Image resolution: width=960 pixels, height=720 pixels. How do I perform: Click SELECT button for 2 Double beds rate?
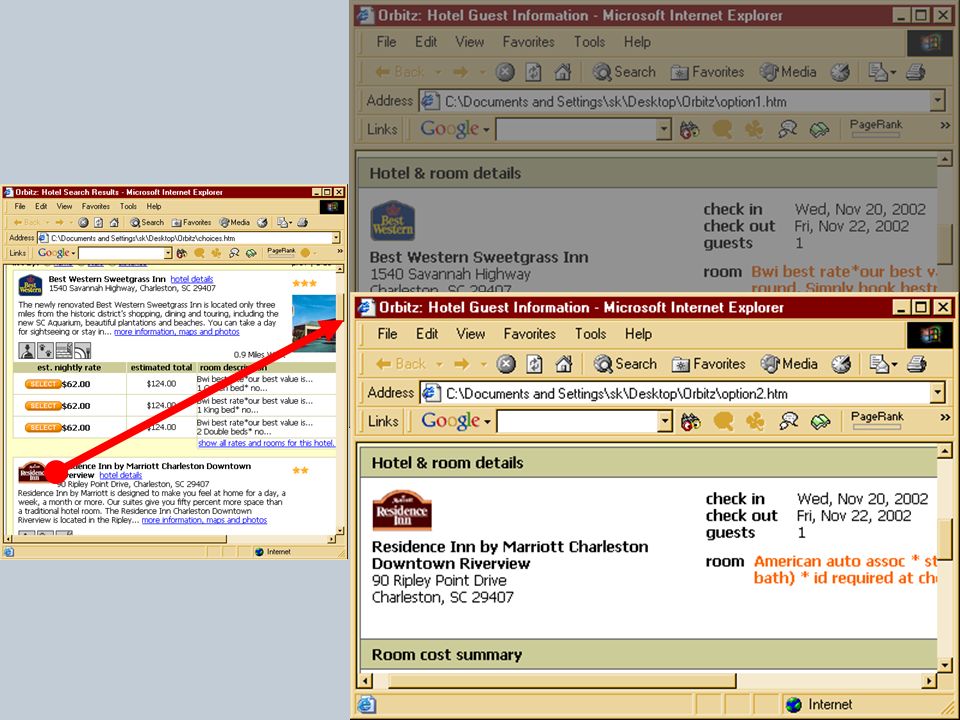(x=43, y=427)
